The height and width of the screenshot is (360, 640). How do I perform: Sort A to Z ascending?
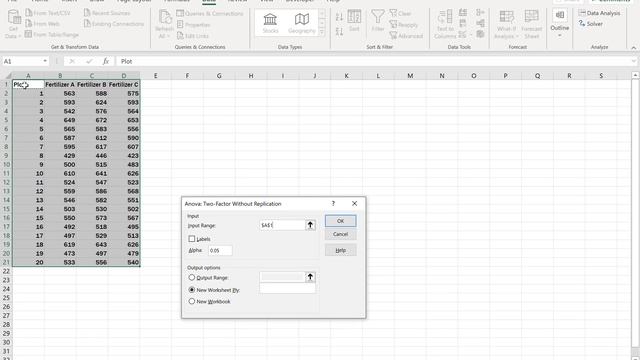pyautogui.click(x=339, y=17)
